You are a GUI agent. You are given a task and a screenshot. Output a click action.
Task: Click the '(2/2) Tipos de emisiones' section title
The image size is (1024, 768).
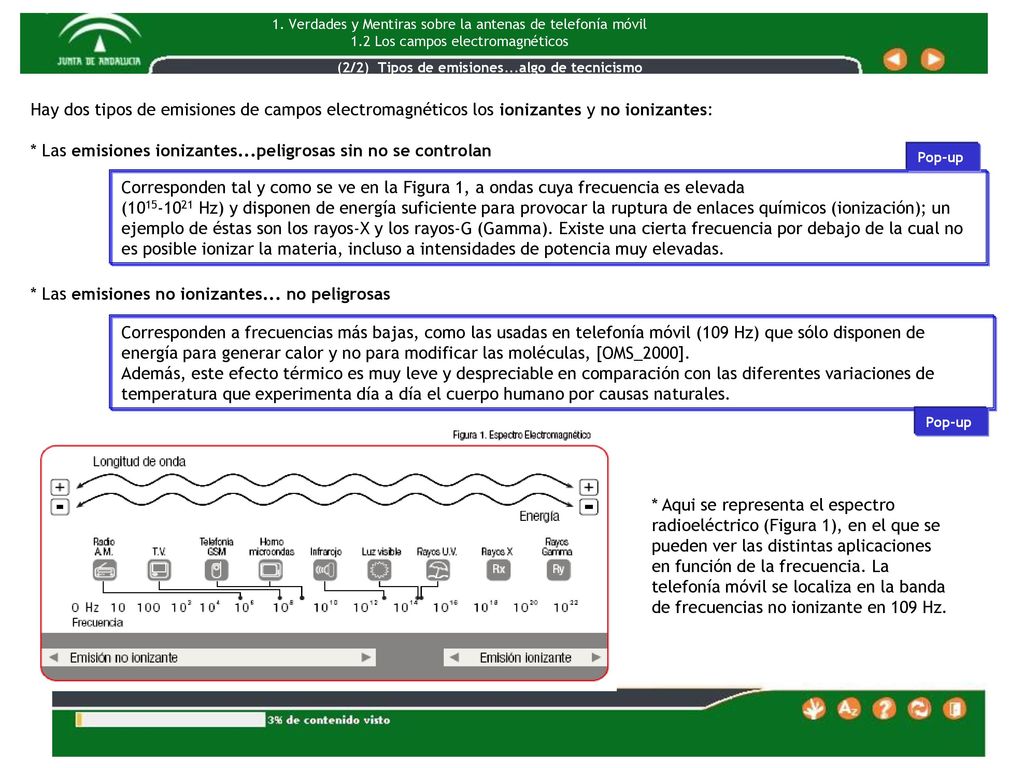click(490, 67)
